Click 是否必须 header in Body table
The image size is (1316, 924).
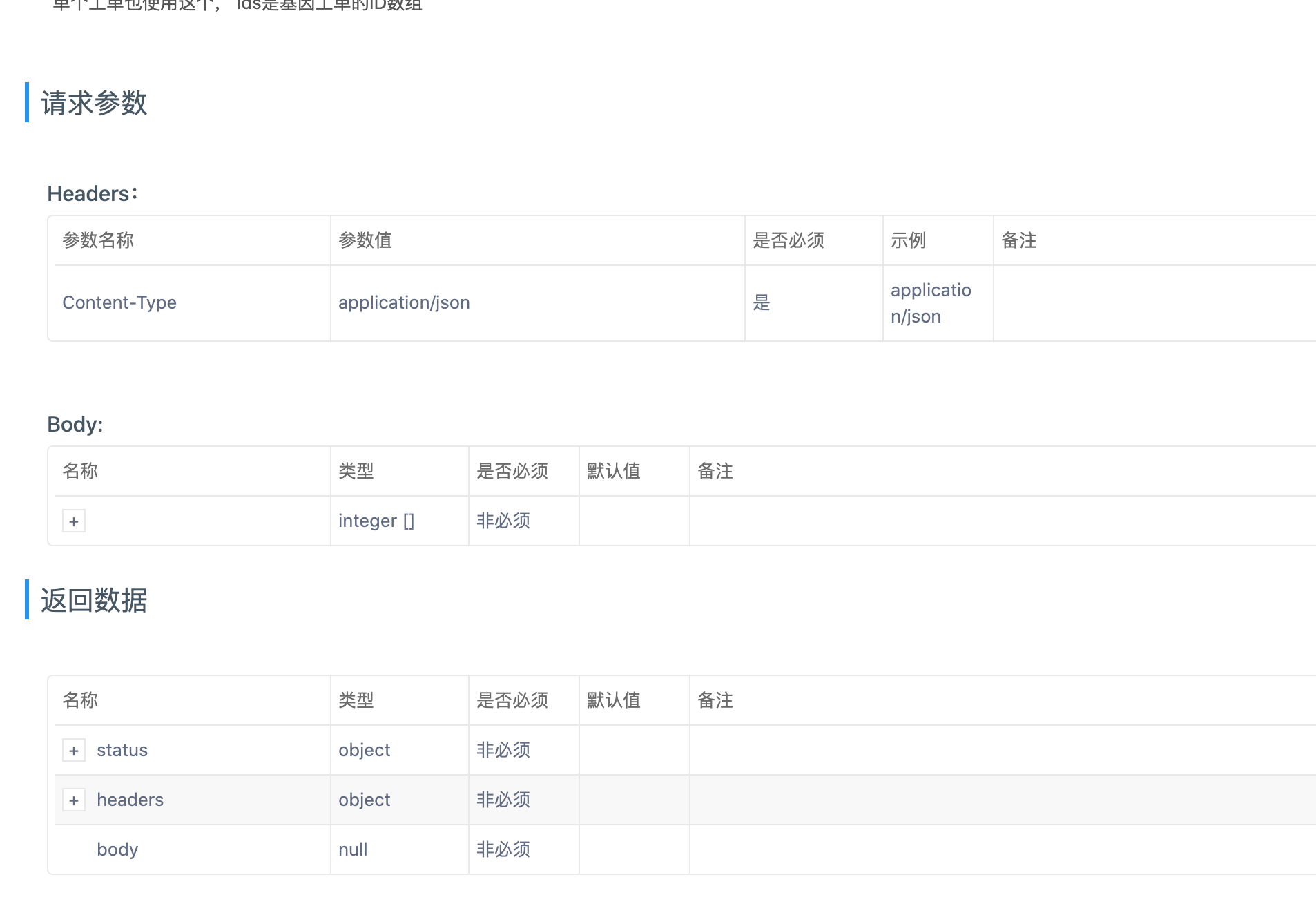tap(512, 471)
